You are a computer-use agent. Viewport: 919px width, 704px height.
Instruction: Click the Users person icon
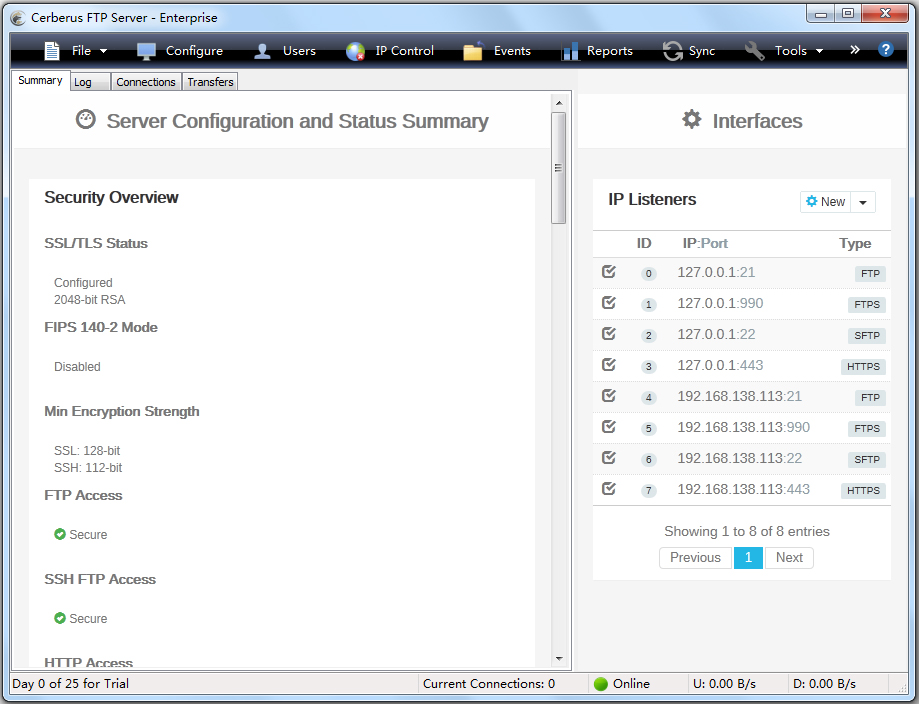[263, 51]
